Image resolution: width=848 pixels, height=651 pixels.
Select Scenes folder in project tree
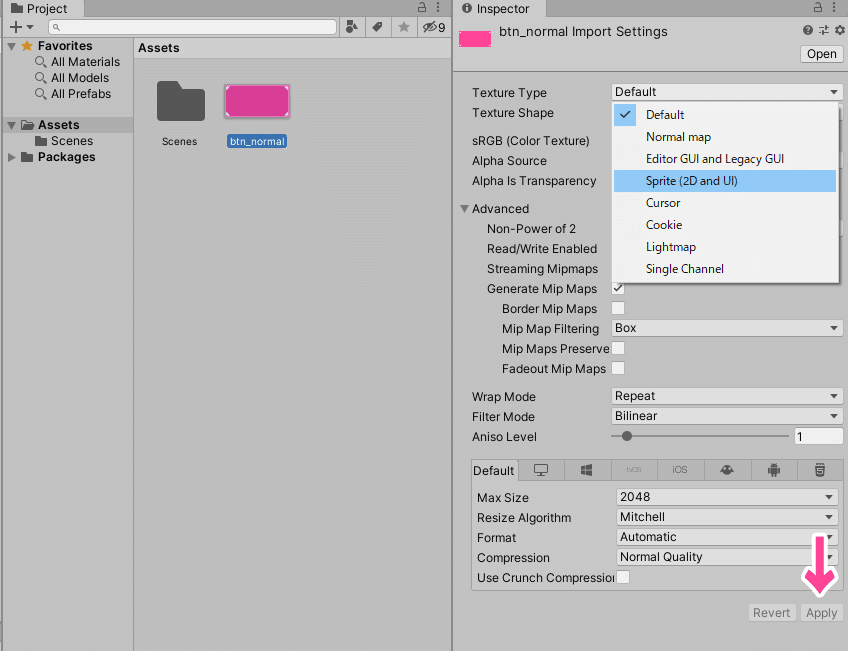coord(64,141)
